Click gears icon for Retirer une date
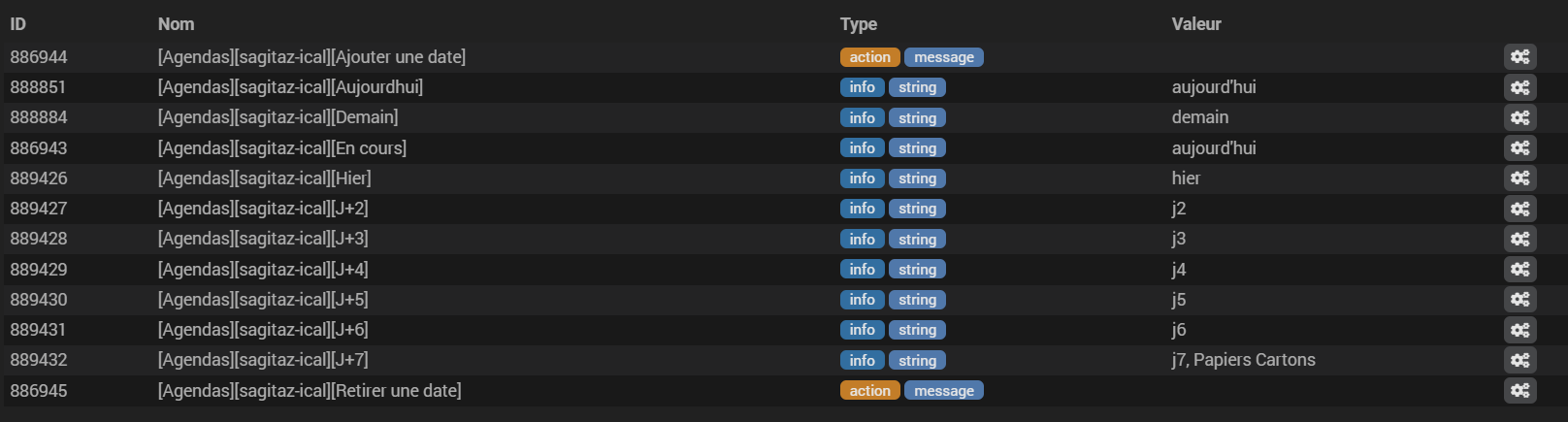 1519,391
